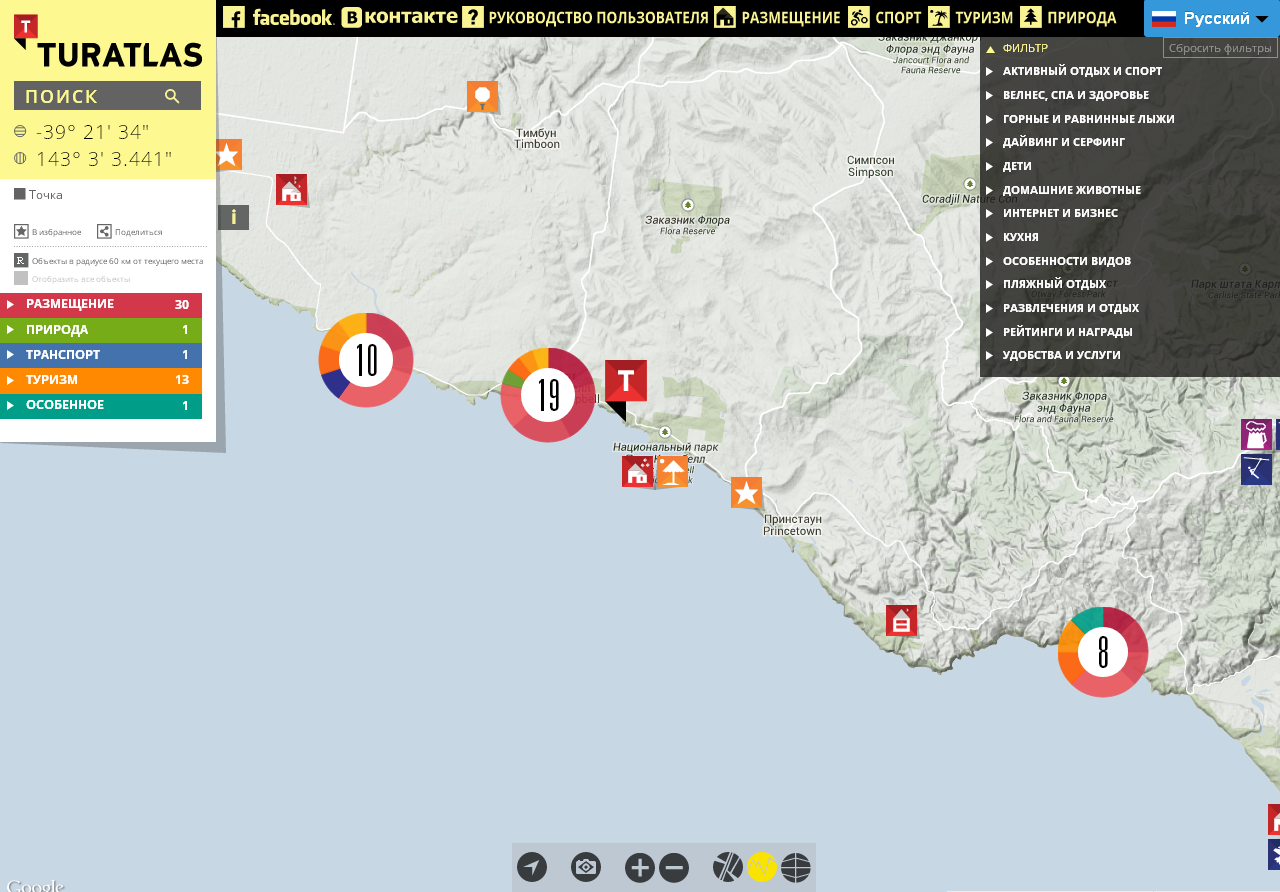Click the R radius objects icon

[x=21, y=260]
